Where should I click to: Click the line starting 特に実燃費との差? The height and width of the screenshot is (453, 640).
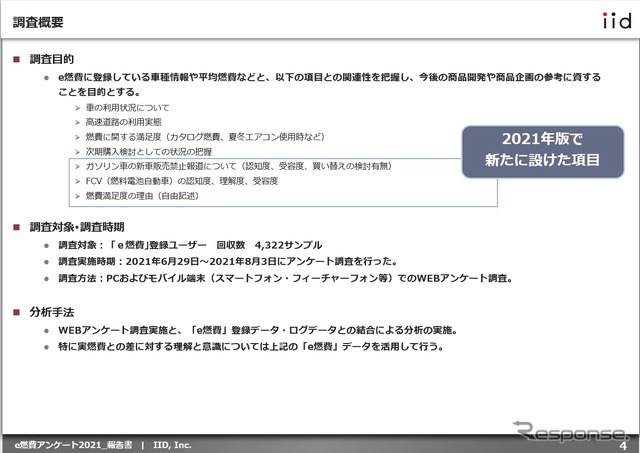point(251,346)
